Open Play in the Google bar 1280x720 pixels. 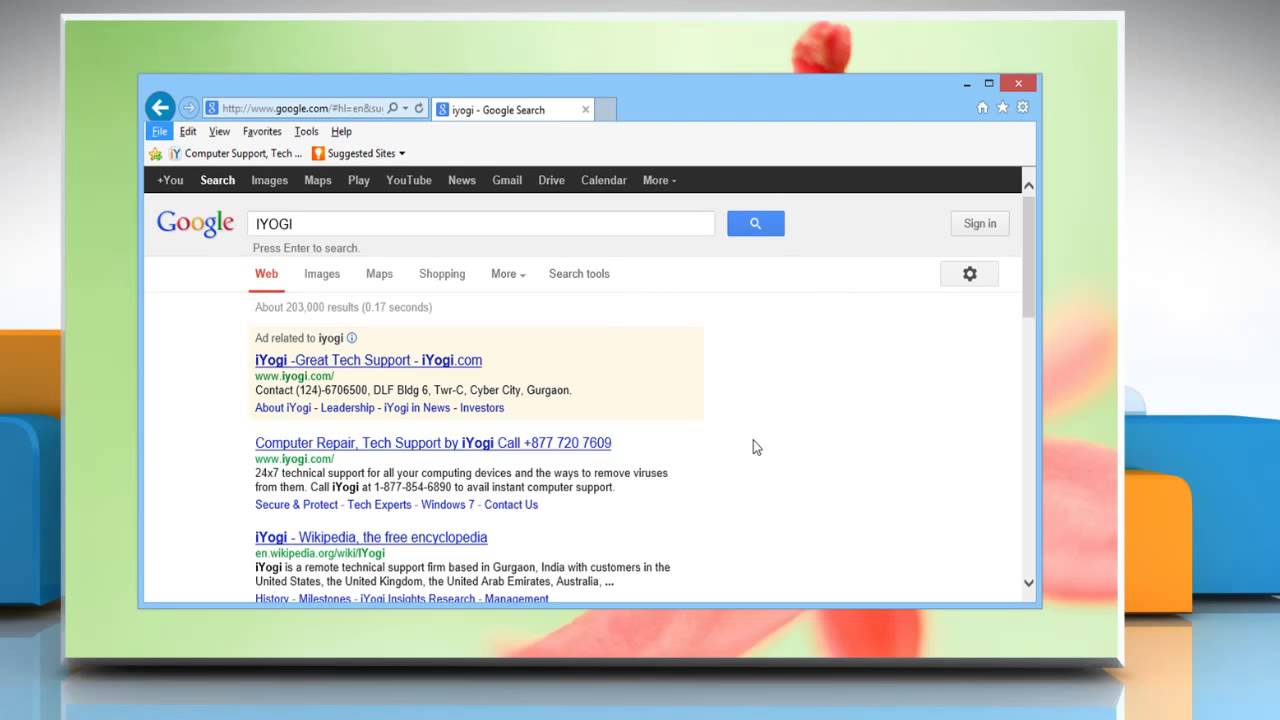click(359, 180)
